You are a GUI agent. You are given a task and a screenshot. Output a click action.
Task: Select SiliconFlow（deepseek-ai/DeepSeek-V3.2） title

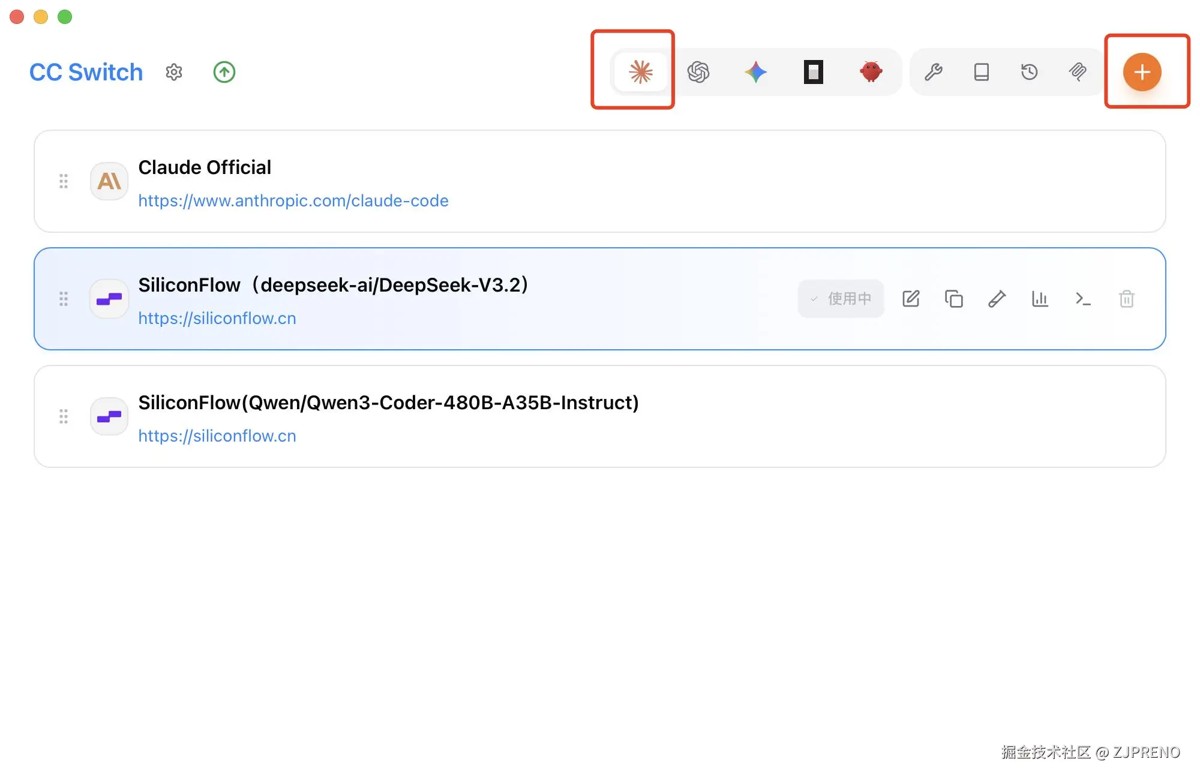pos(334,285)
